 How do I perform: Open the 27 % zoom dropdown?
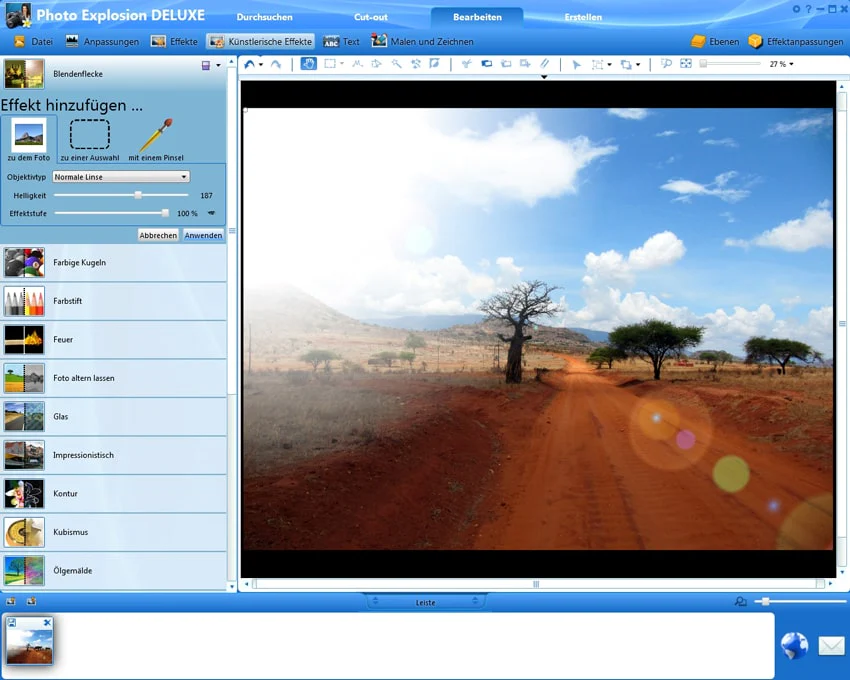(x=781, y=64)
